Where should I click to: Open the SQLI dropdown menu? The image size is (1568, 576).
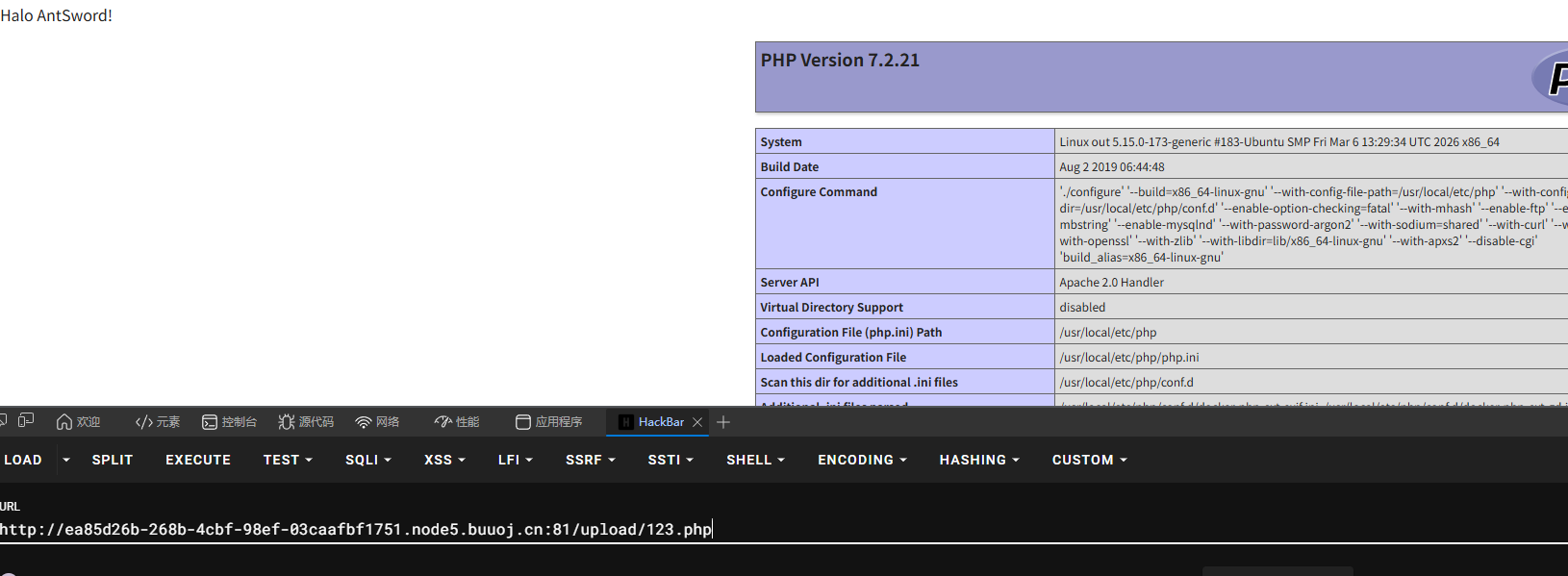point(368,460)
